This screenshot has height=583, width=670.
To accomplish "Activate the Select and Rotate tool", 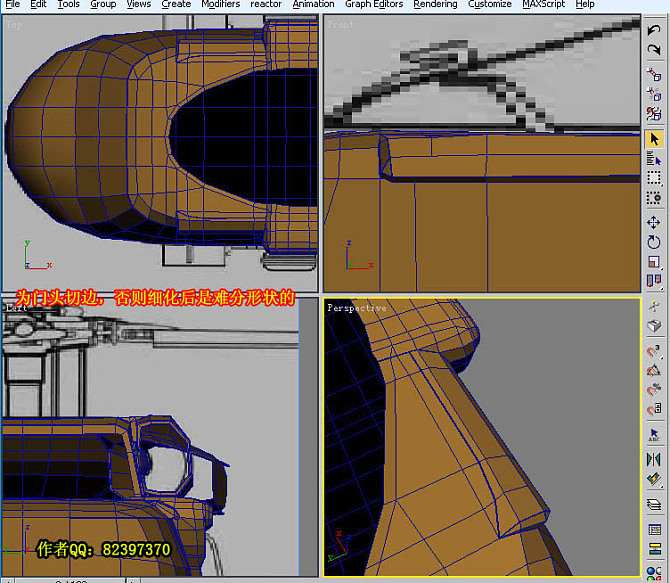I will [653, 242].
